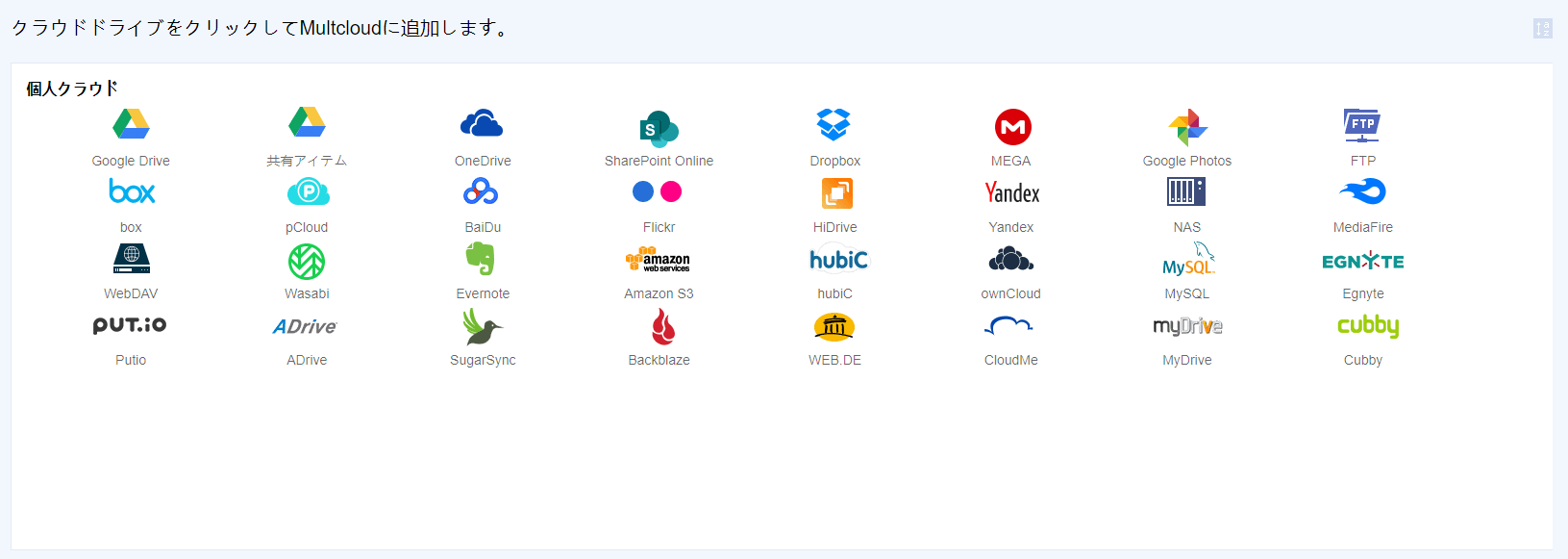Choose the SharePoint Online icon
The height and width of the screenshot is (559, 1568).
[659, 127]
